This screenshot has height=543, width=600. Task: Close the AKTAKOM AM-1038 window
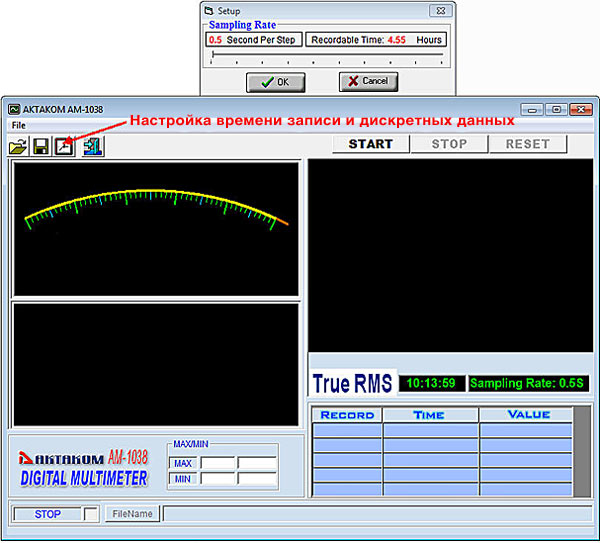pyautogui.click(x=581, y=110)
